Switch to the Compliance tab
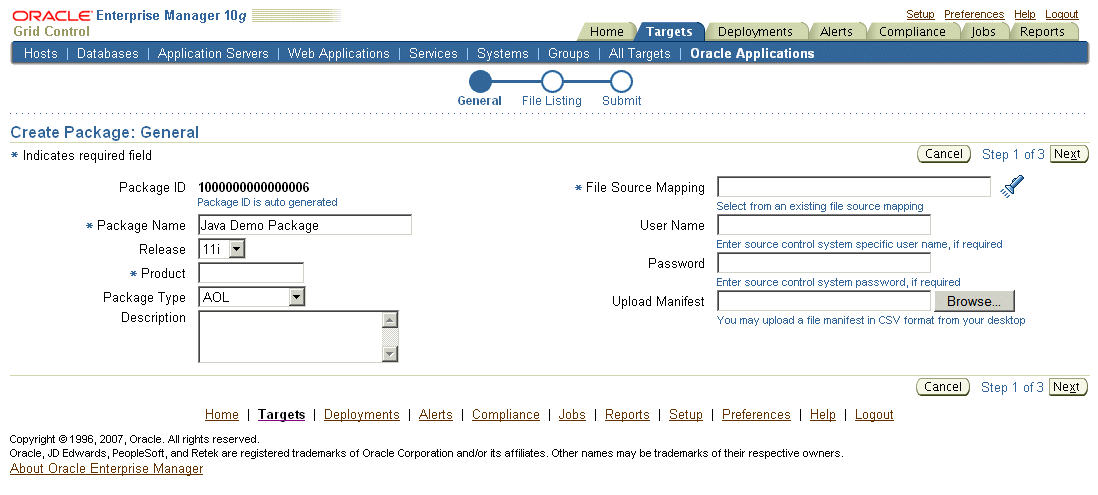 pos(912,32)
